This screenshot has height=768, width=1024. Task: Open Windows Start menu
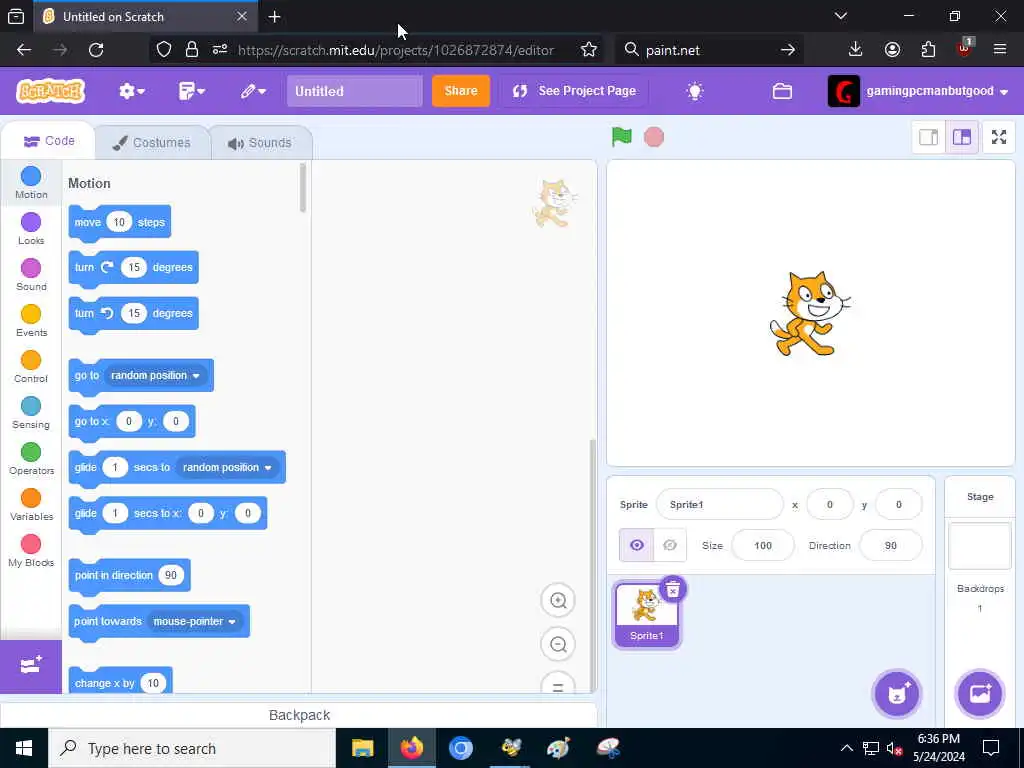(24, 748)
